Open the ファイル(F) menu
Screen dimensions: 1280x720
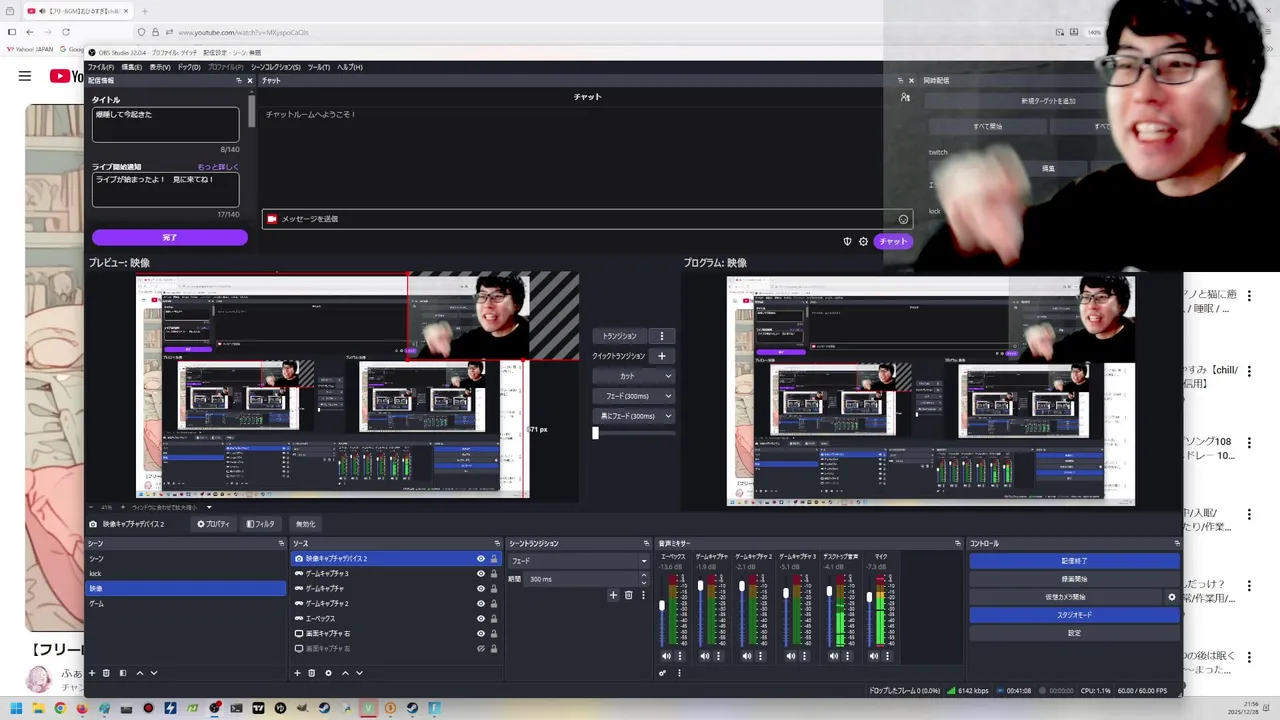(100, 67)
